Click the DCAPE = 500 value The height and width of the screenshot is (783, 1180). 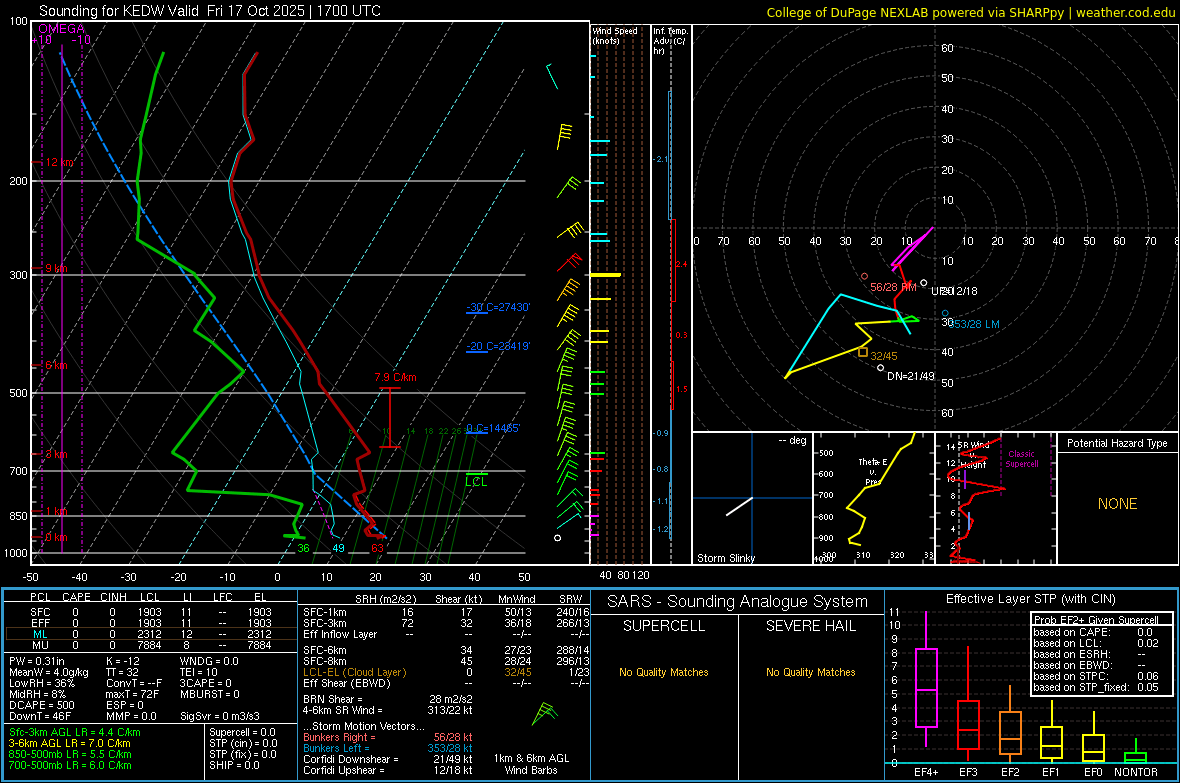pos(42,705)
